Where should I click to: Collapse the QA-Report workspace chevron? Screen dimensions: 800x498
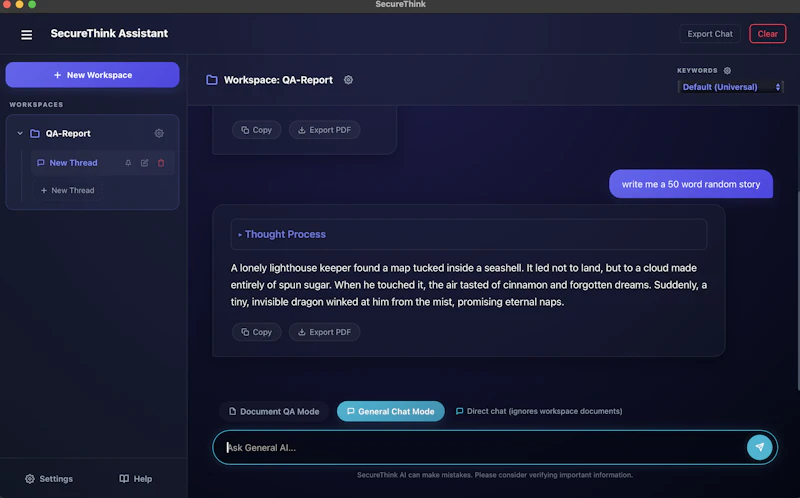20,133
